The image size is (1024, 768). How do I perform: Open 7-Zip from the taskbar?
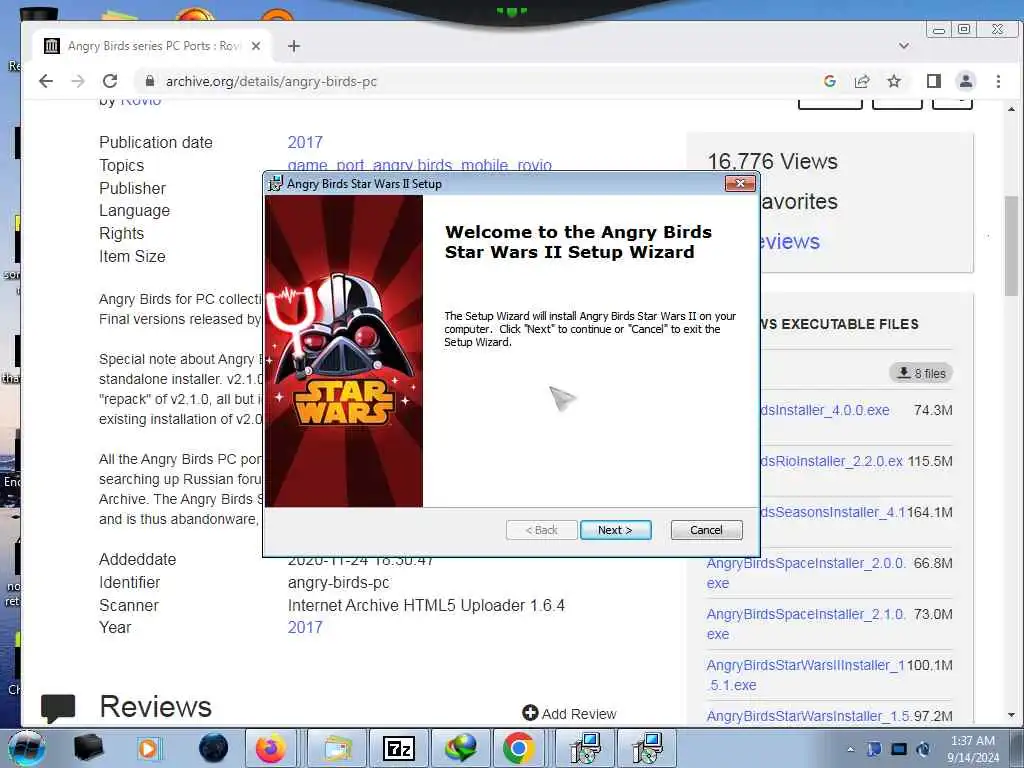pyautogui.click(x=399, y=748)
